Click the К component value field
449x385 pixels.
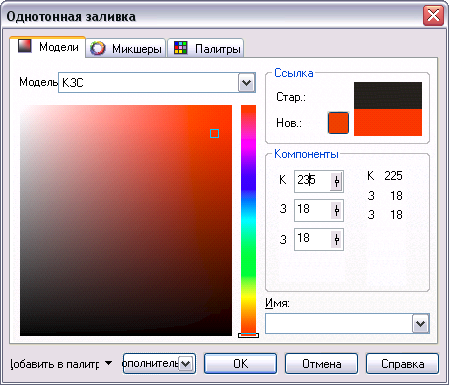click(312, 181)
